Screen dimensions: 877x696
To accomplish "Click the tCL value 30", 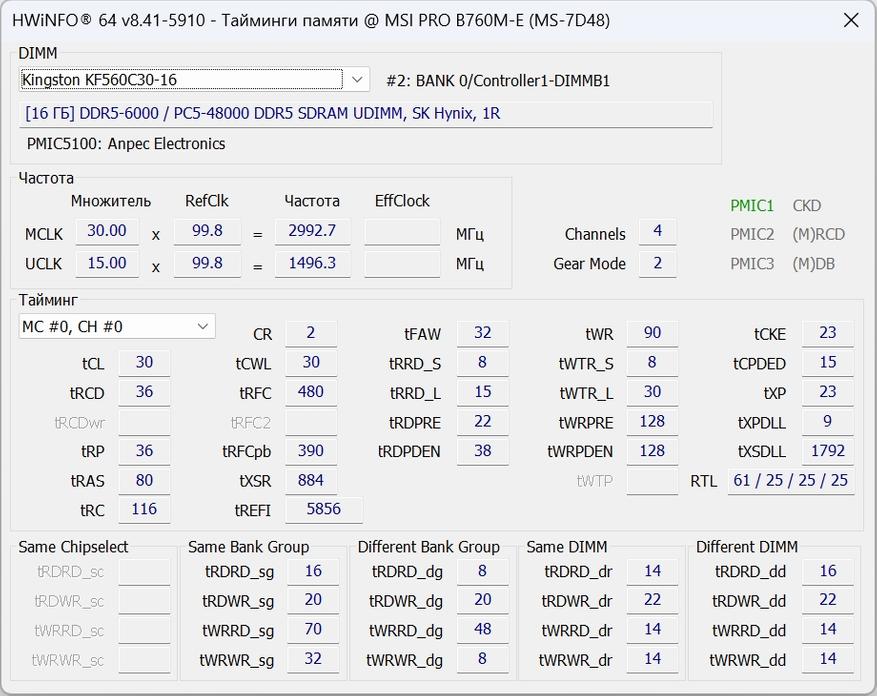I will coord(144,363).
